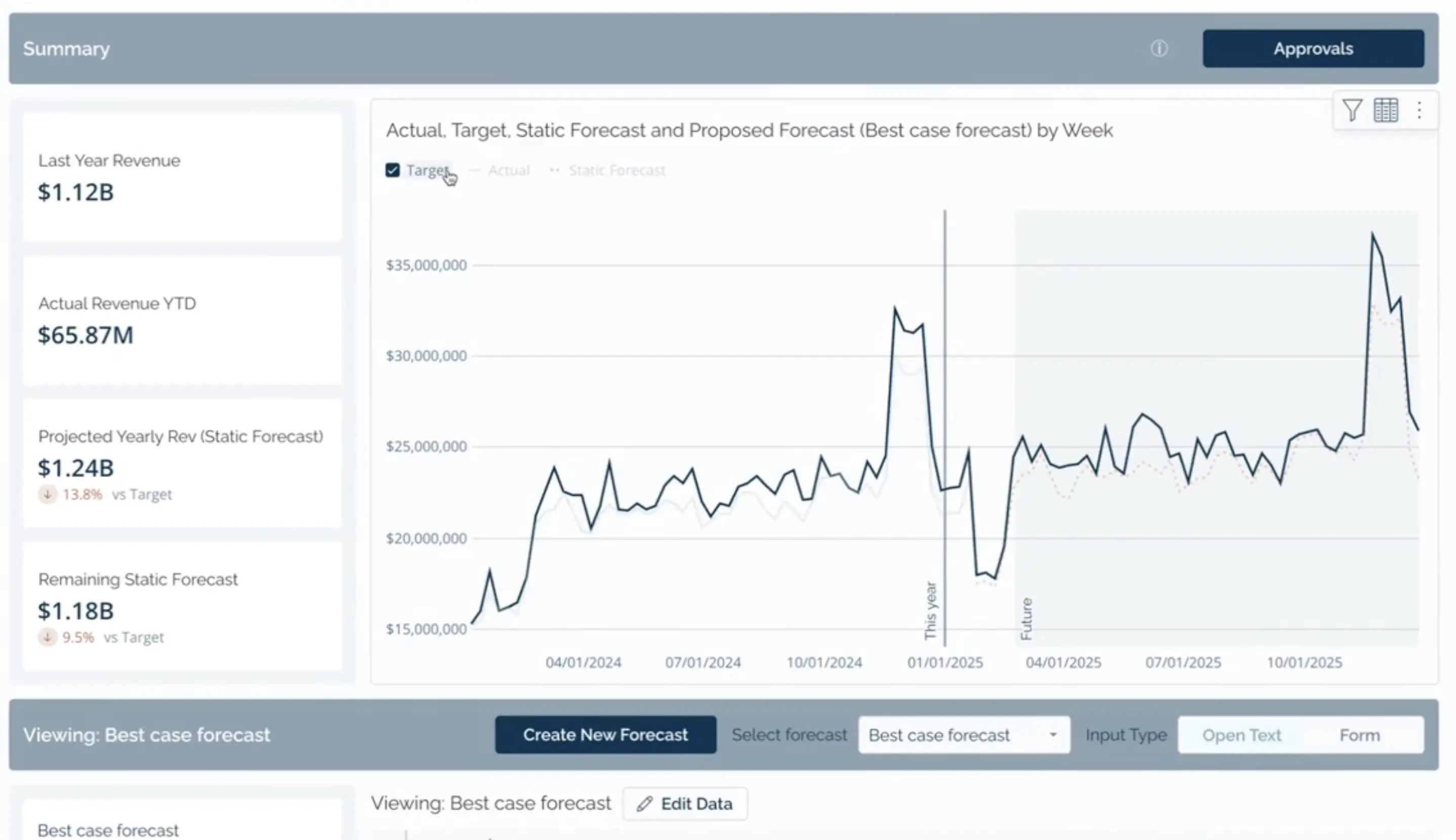This screenshot has width=1456, height=840.
Task: Click red down-arrow beside 9.5% vs Target
Action: [x=47, y=638]
